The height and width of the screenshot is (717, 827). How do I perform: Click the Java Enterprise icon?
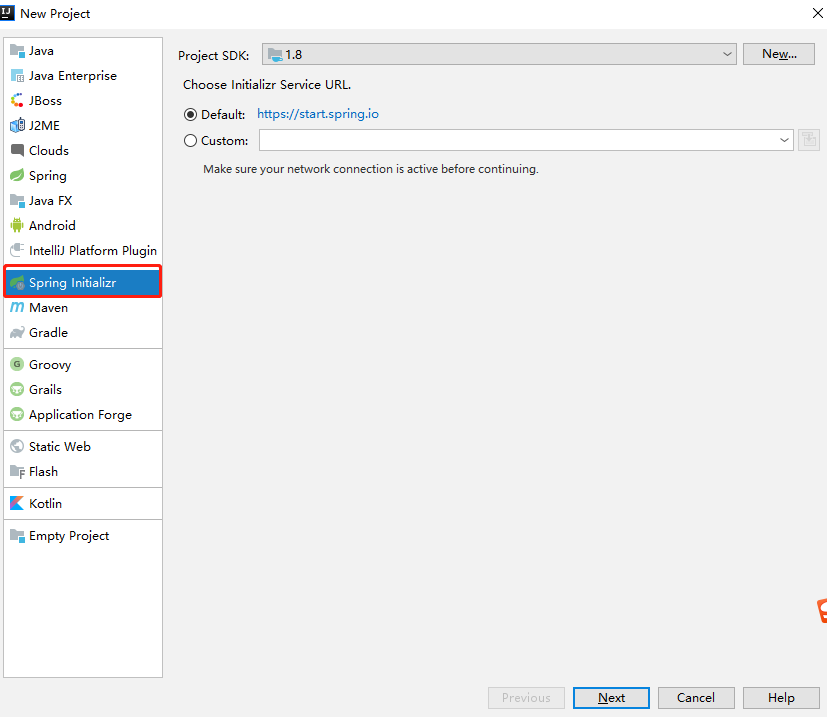(x=17, y=76)
